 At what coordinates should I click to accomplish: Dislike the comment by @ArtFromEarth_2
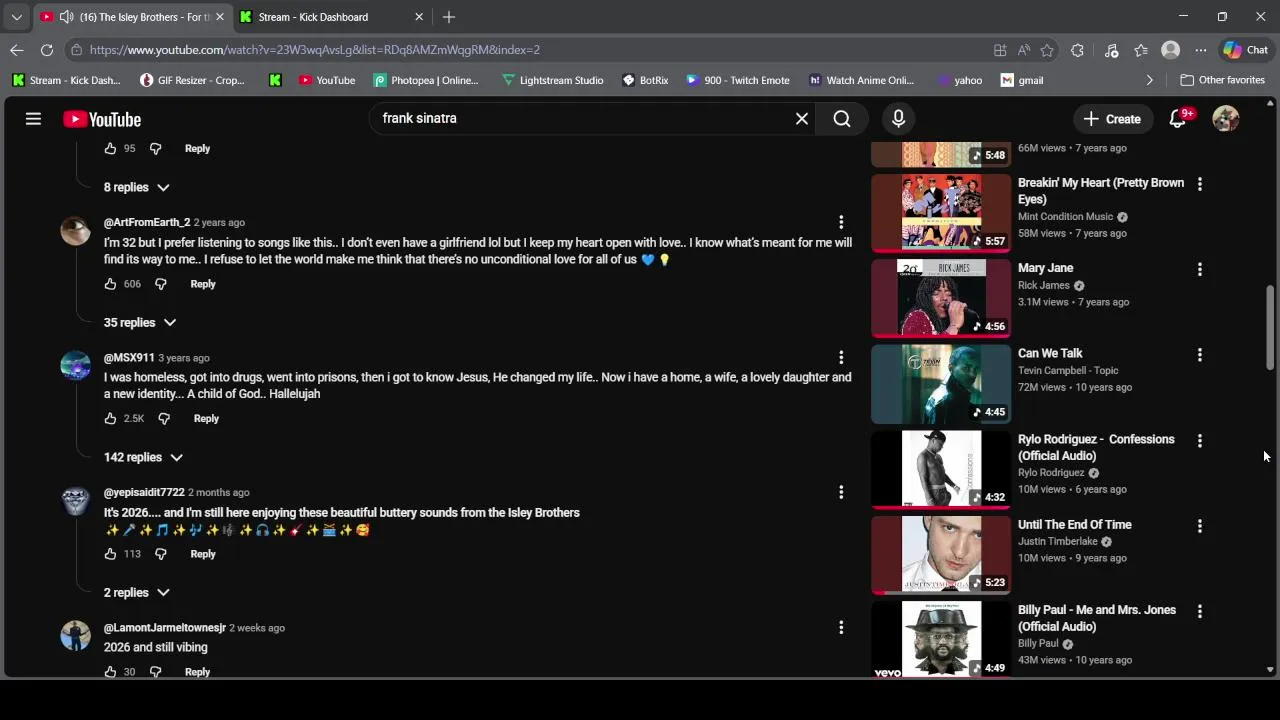coord(160,284)
